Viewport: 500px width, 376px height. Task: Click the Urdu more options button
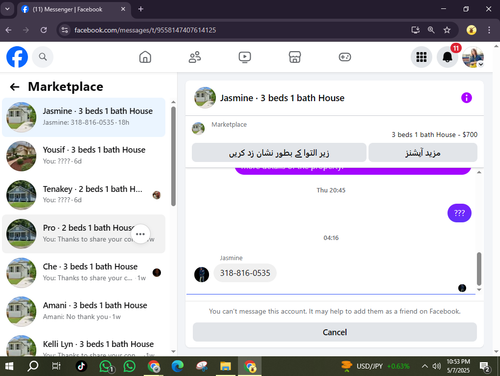(x=423, y=153)
